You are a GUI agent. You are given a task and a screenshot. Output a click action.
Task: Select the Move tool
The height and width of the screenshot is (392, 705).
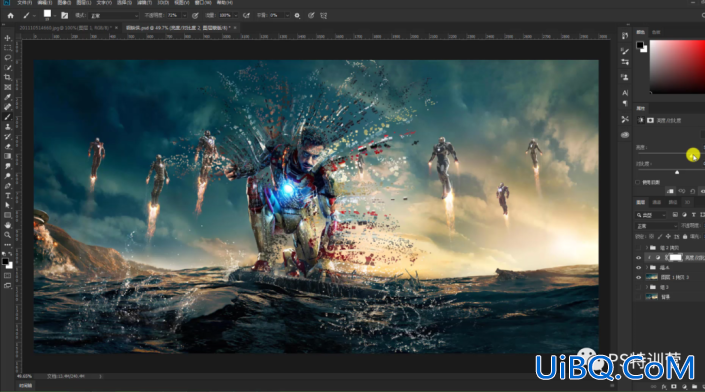click(8, 38)
